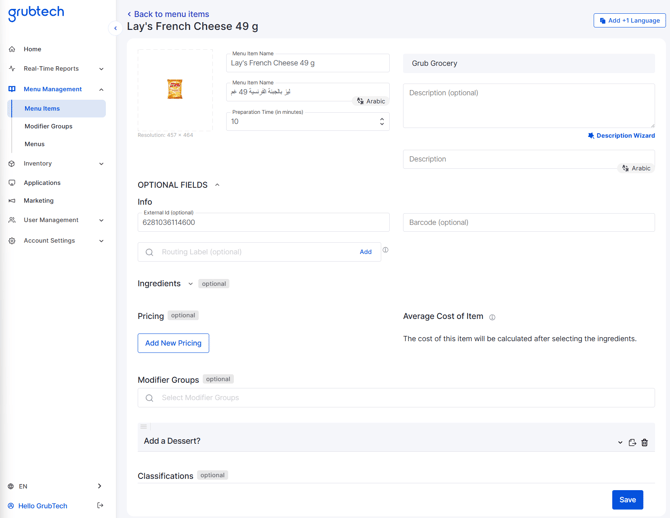Click the User Management people icon

[12, 220]
